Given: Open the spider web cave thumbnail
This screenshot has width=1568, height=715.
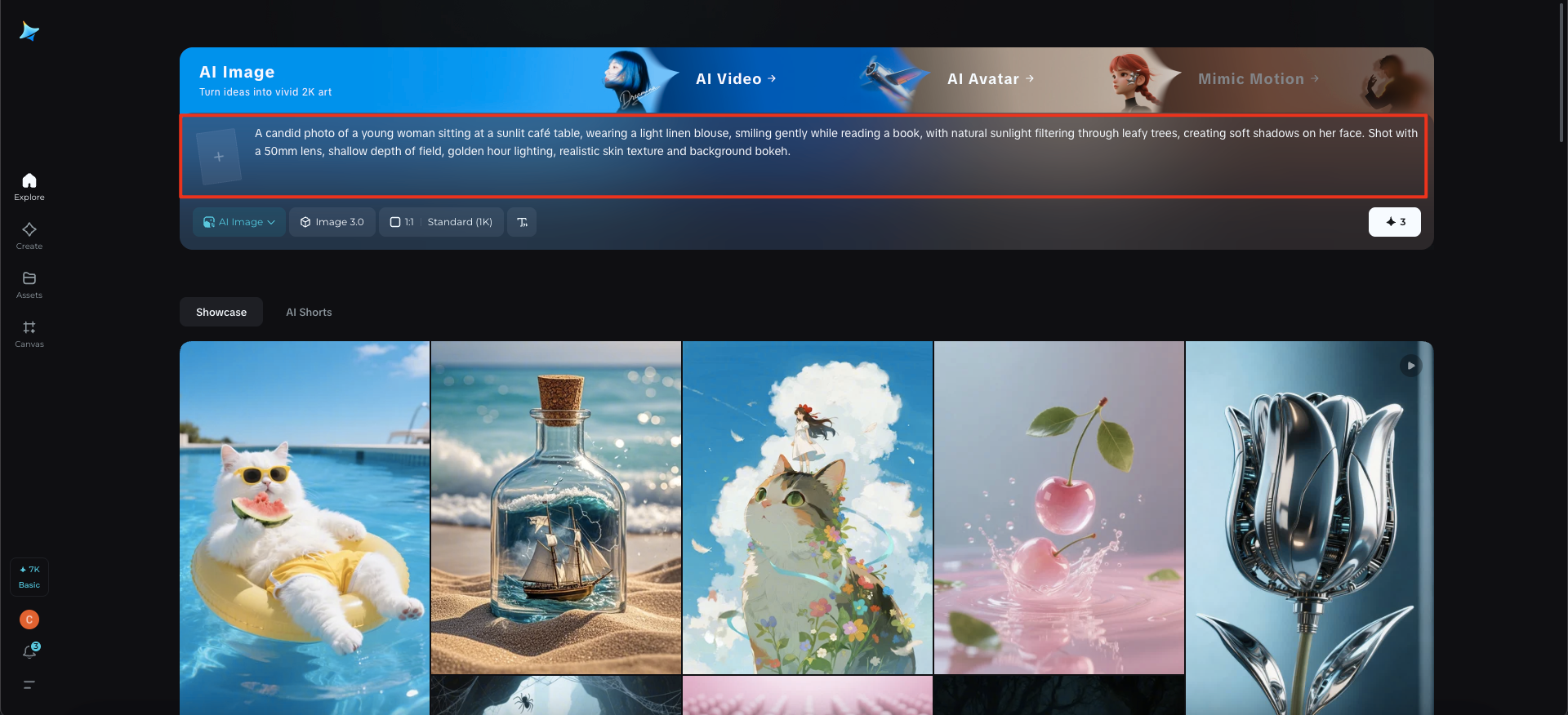Looking at the screenshot, I should (556, 695).
